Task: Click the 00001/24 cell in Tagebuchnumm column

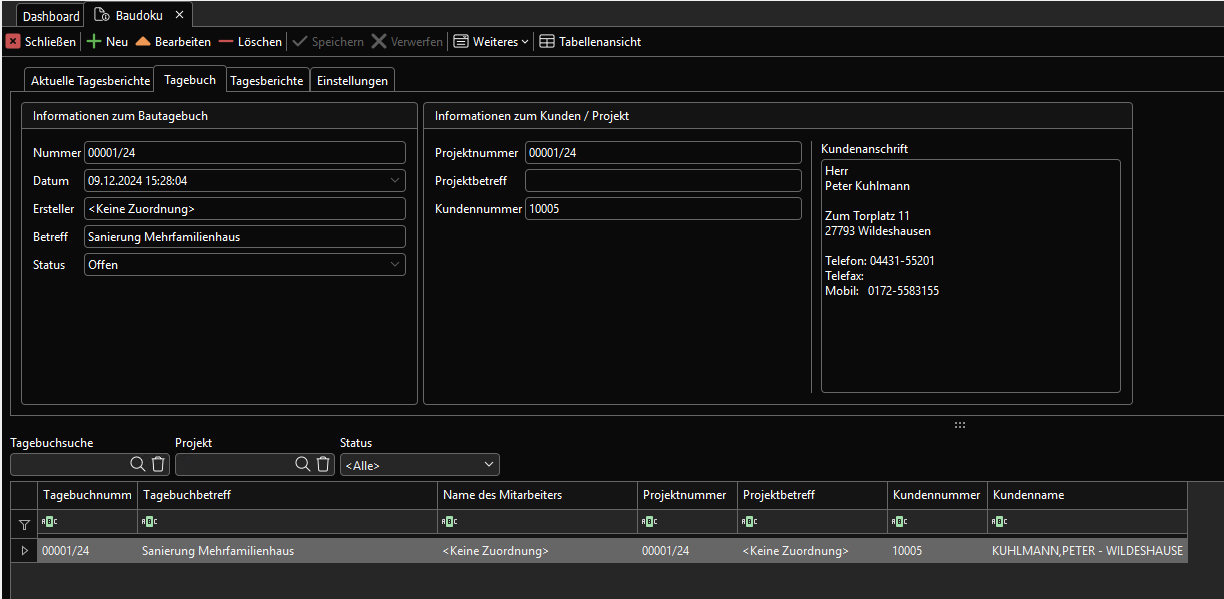Action: tap(87, 551)
